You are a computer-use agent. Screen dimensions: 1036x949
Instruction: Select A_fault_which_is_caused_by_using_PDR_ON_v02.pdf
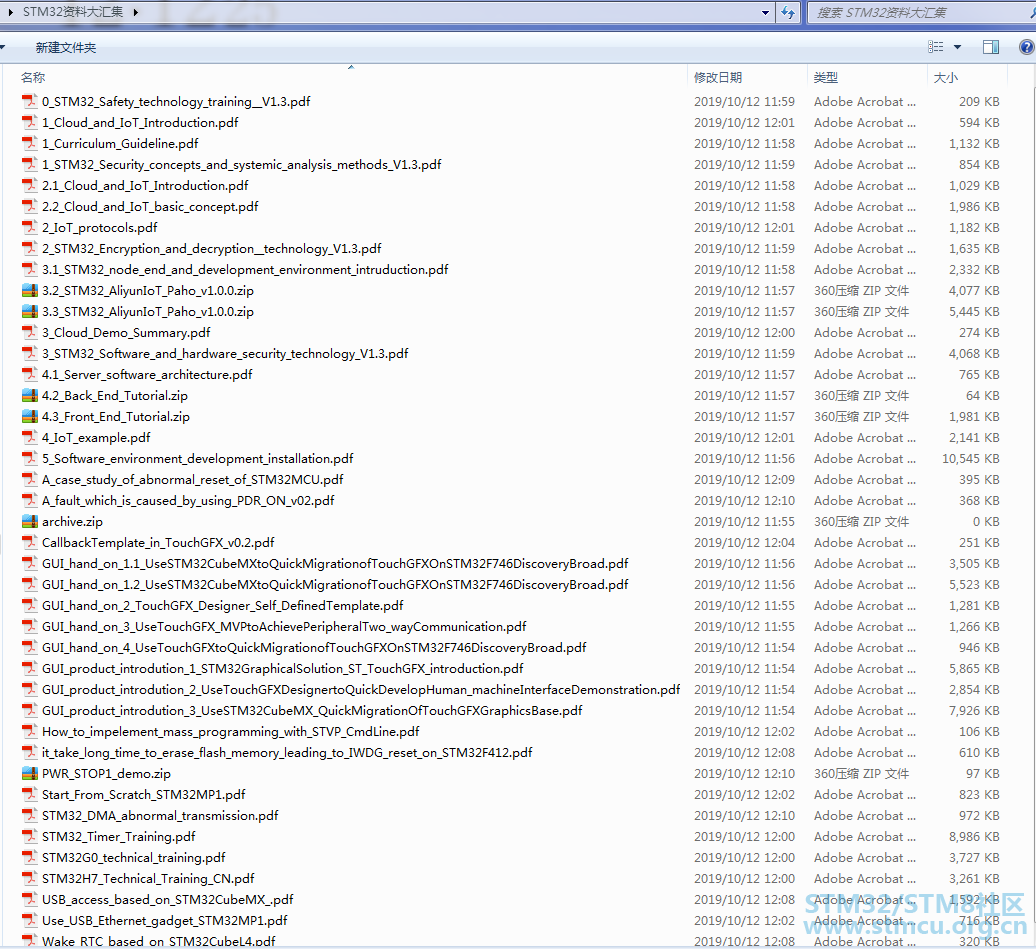(x=188, y=501)
